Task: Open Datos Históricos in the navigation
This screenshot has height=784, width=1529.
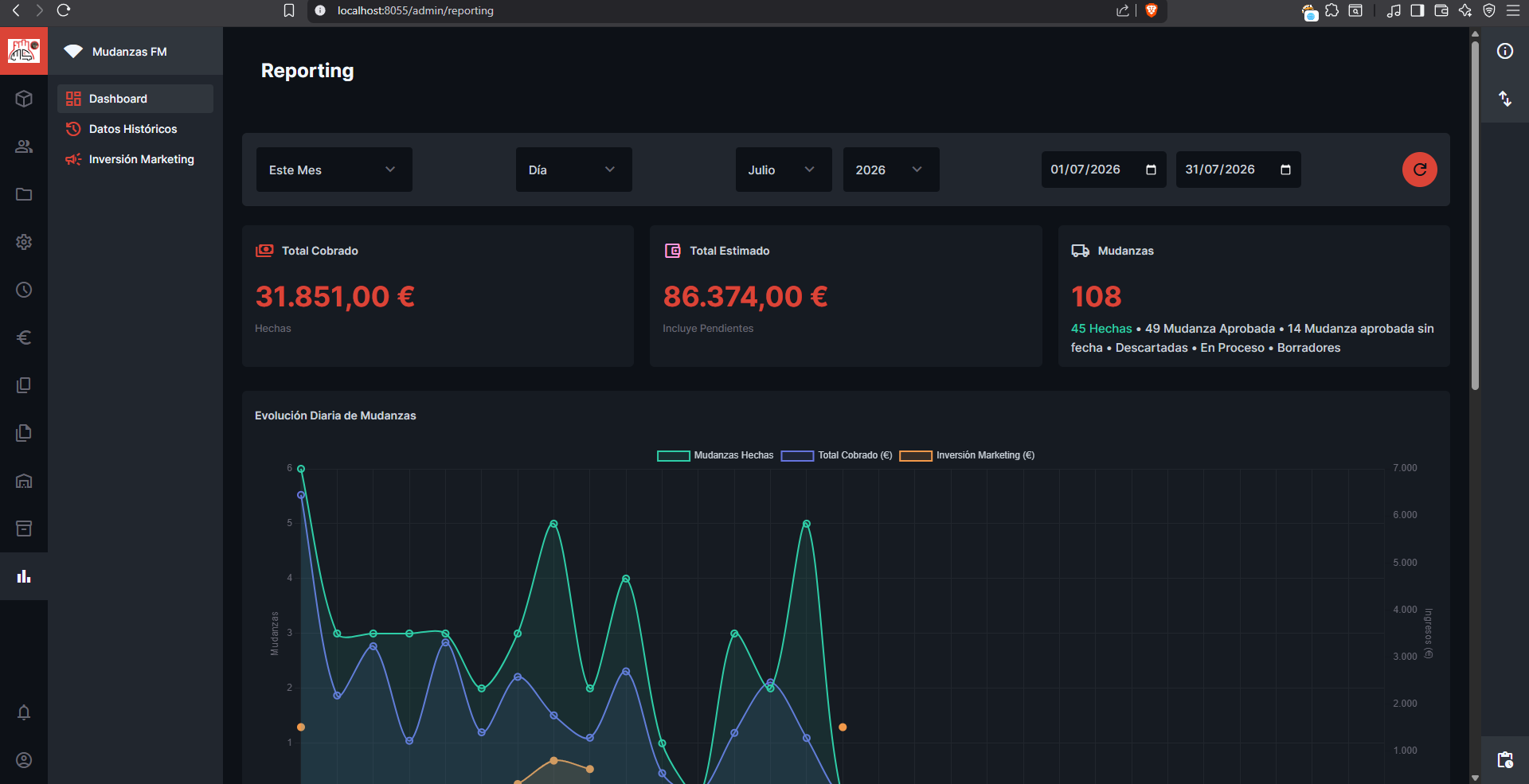Action: coord(135,129)
